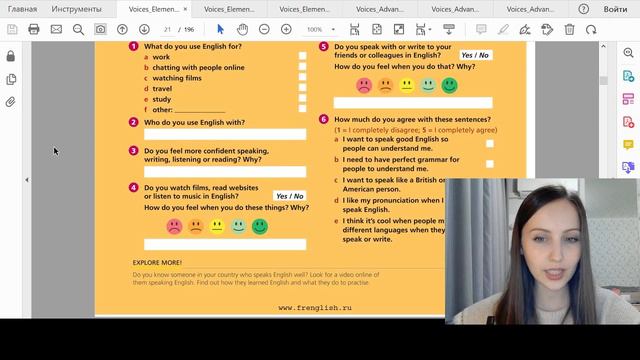Tick the checkbox next to 'work'
Image resolution: width=640 pixels, height=360 pixels.
pyautogui.click(x=302, y=56)
